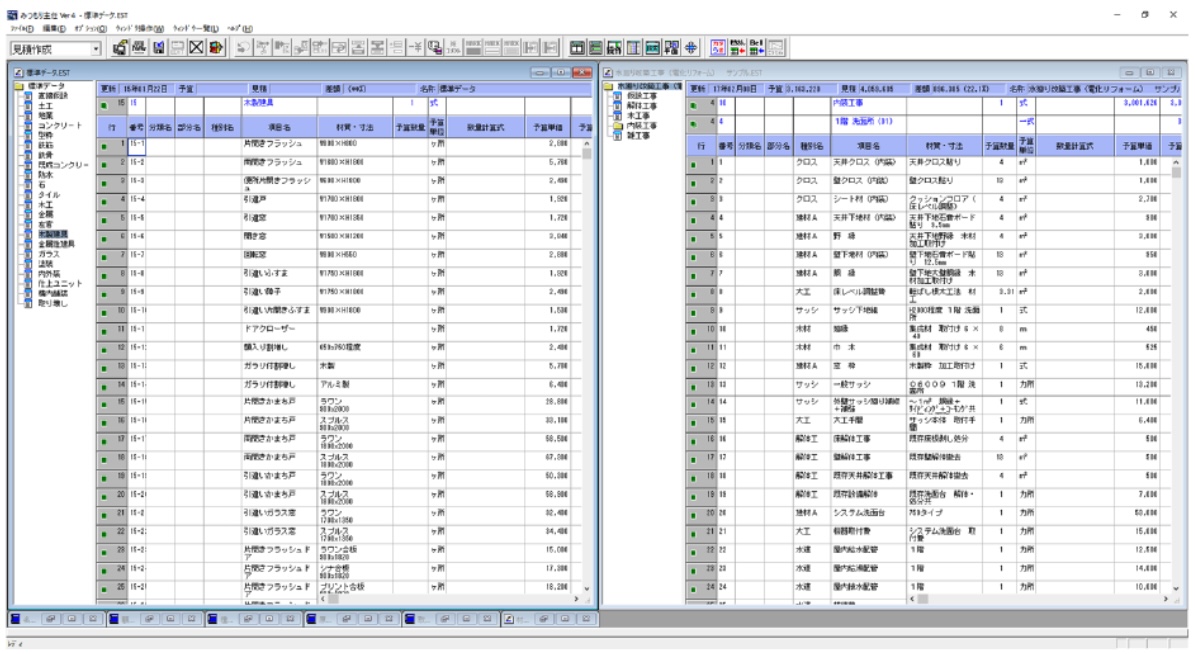Click green row marker for 天井クロス row
Viewport: 1195px width, 654px height.
tap(694, 164)
